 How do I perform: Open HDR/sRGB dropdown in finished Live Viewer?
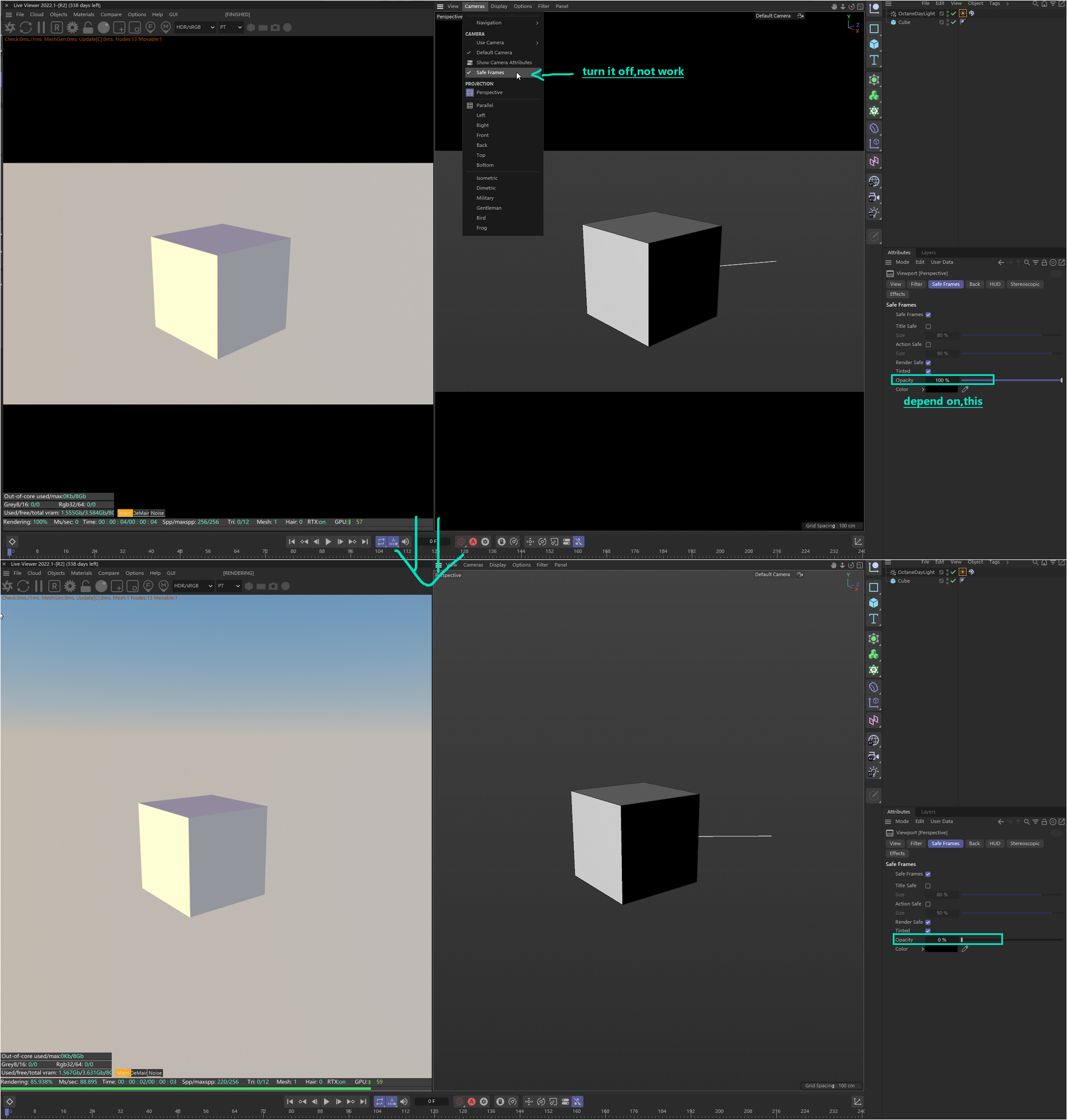[195, 27]
